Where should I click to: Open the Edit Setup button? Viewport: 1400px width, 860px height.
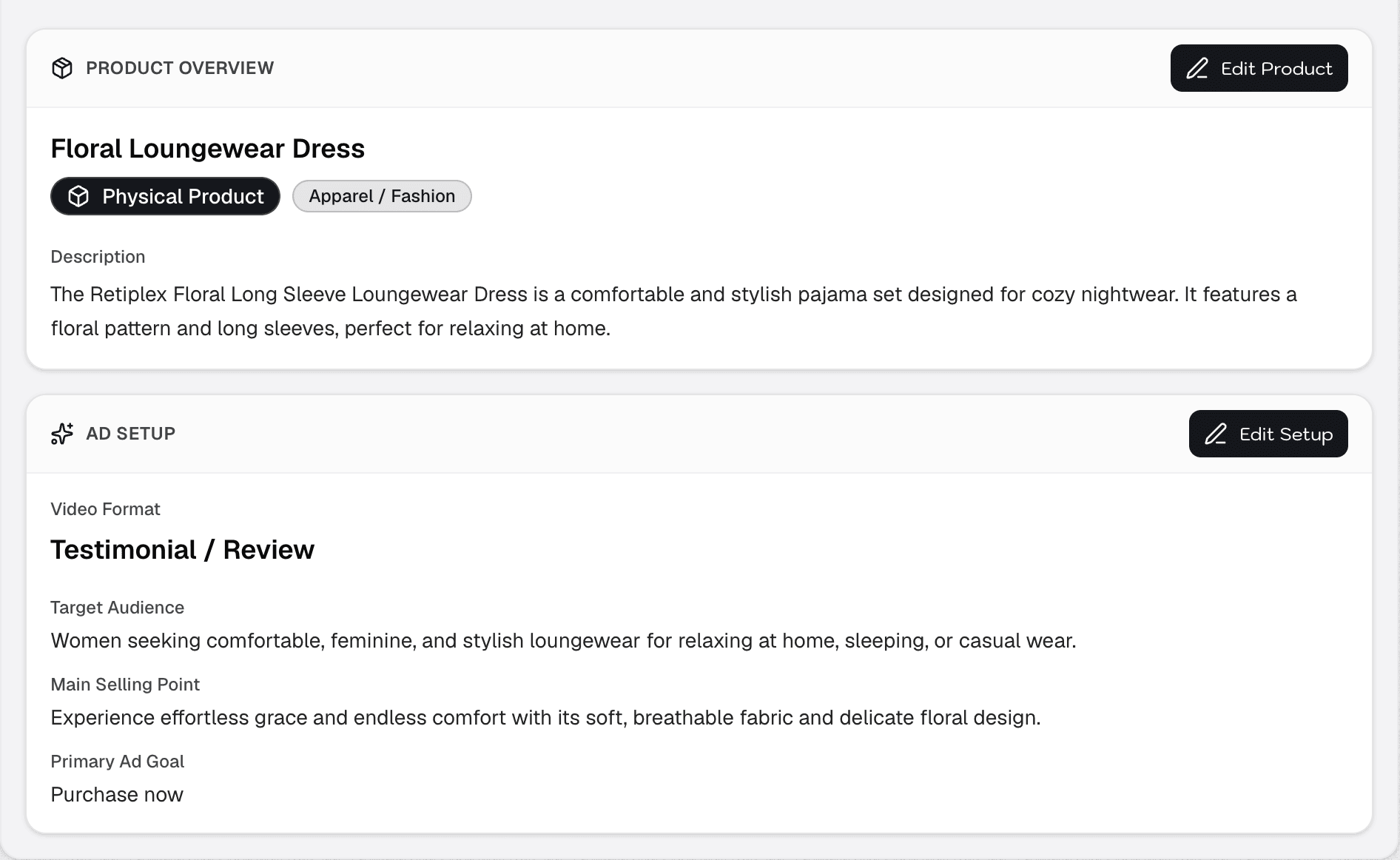point(1268,434)
